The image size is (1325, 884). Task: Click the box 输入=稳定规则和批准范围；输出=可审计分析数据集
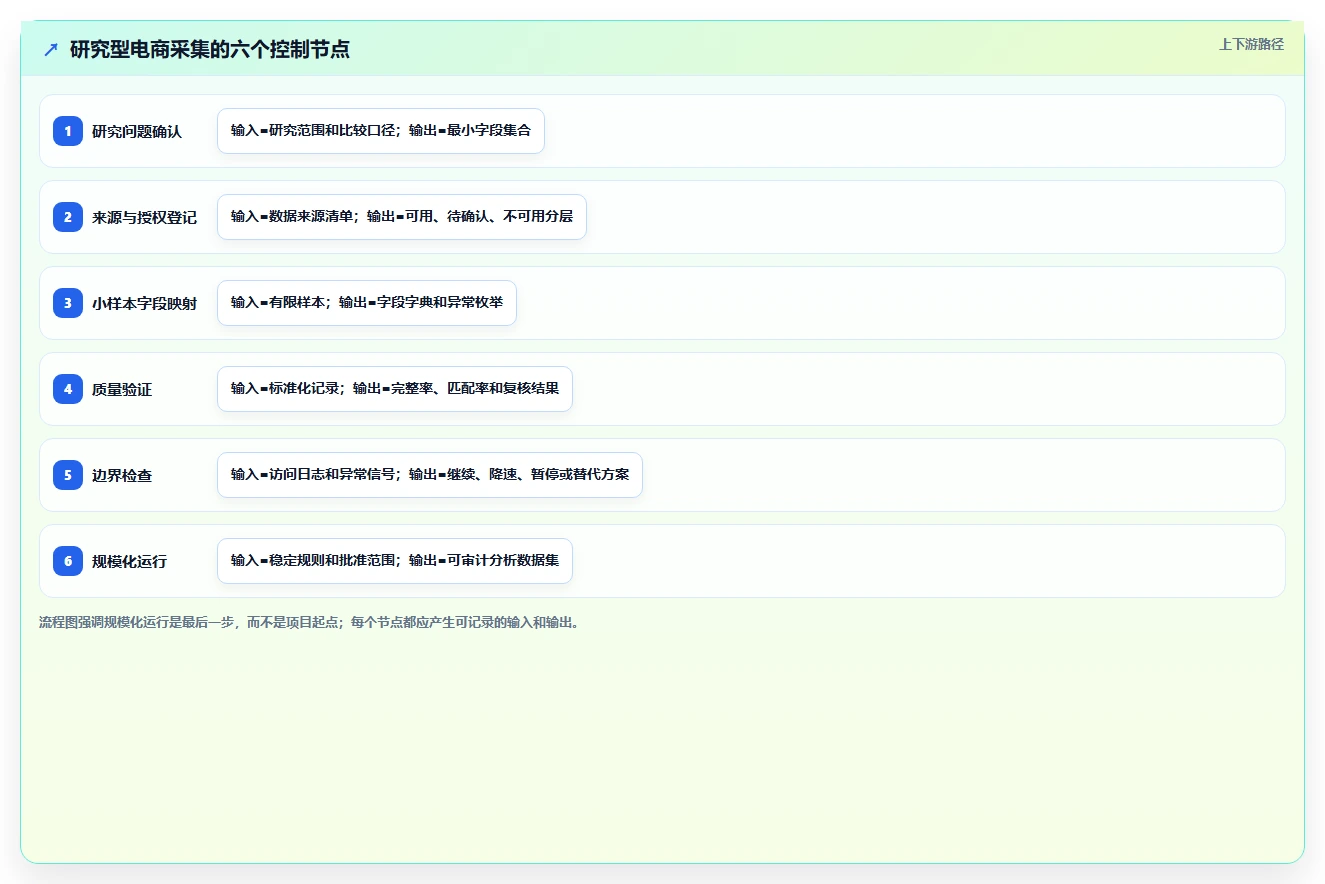pos(395,561)
